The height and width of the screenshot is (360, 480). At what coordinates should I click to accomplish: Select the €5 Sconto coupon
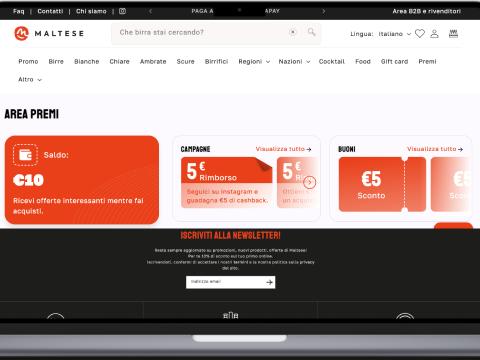coord(382,184)
